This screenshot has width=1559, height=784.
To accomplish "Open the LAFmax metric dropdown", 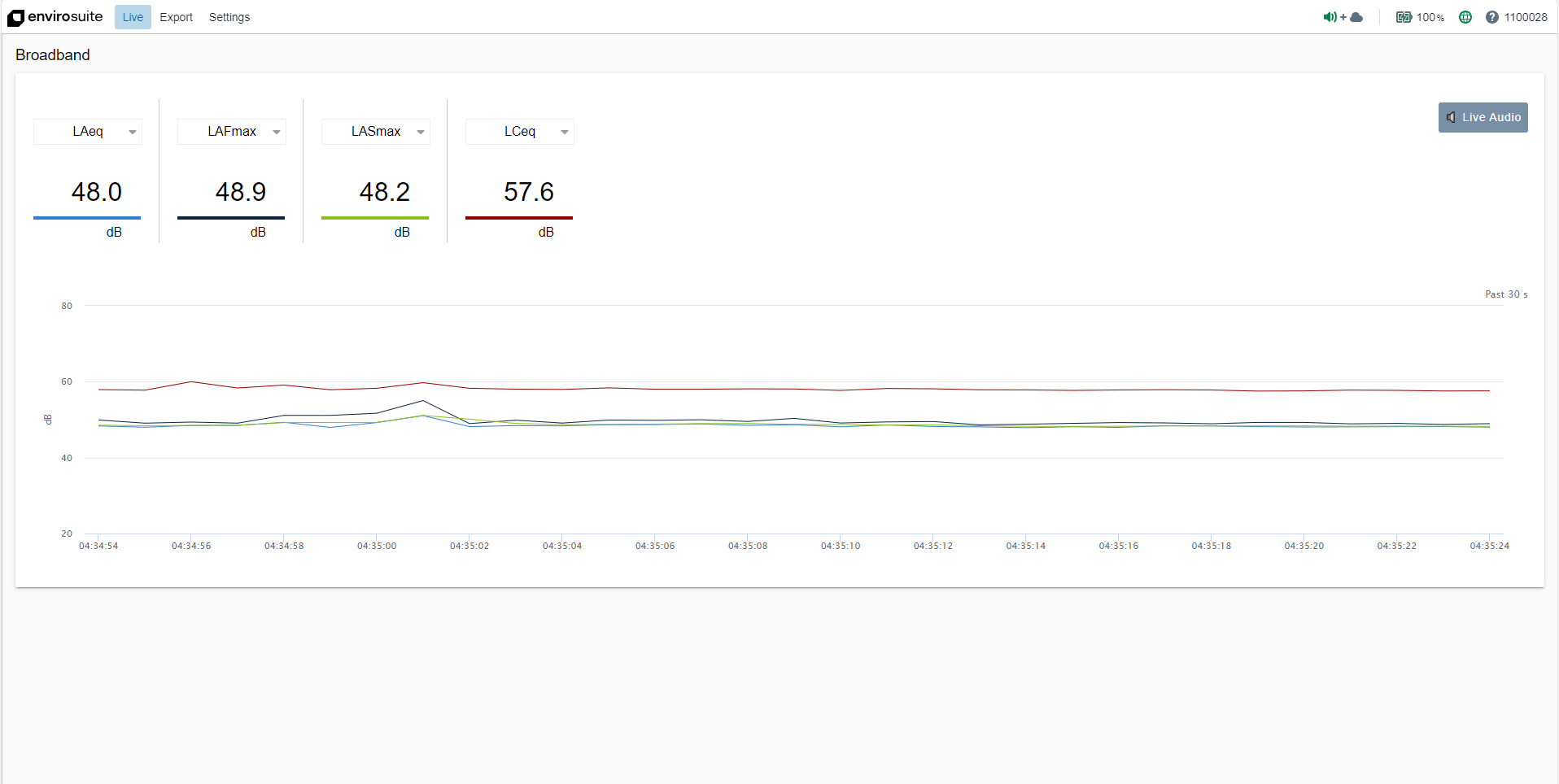I will click(276, 132).
